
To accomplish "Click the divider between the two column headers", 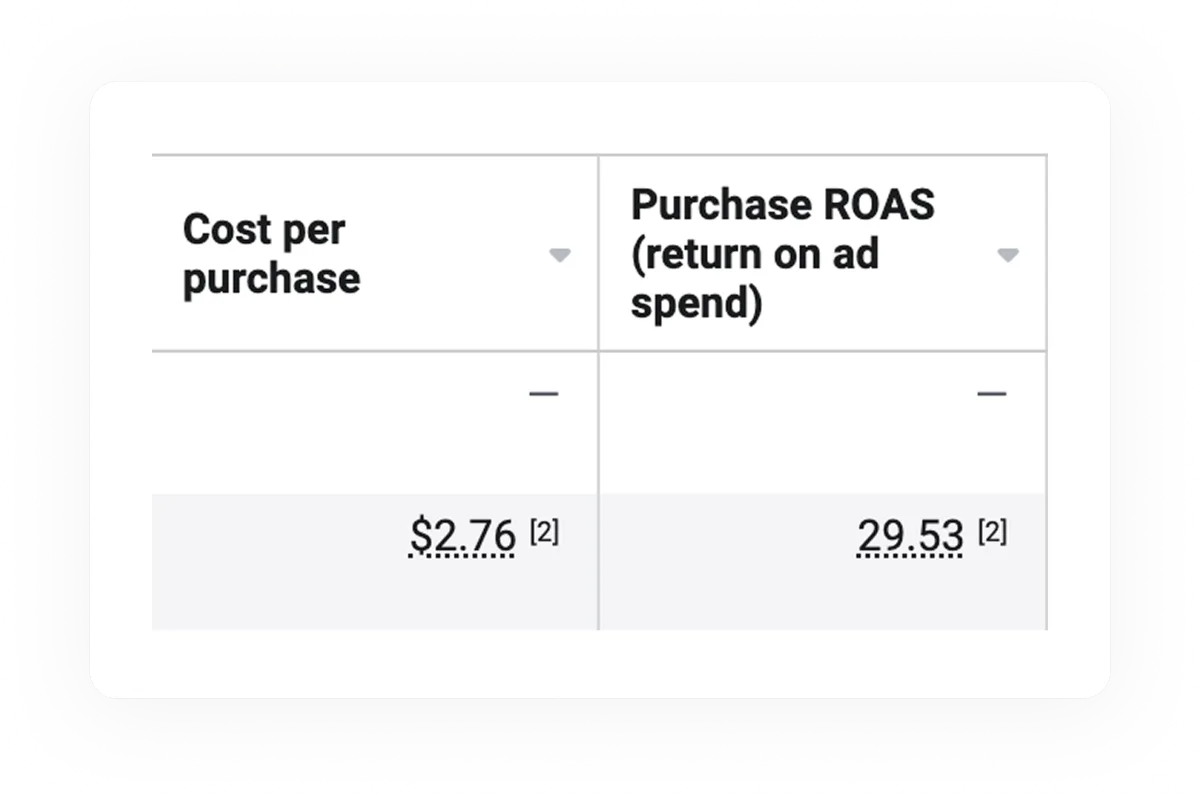I will [598, 253].
